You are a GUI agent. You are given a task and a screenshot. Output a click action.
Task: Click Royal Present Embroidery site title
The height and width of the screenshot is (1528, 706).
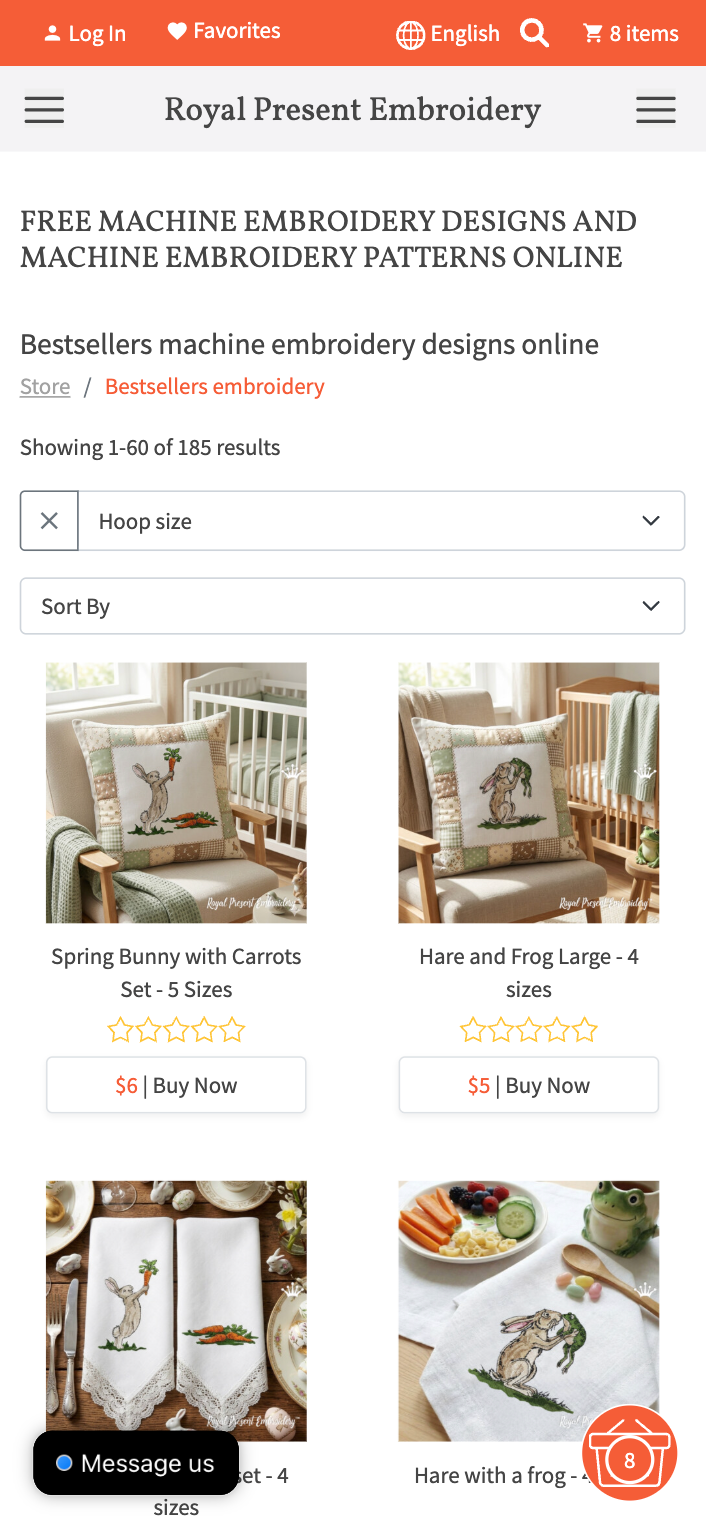[352, 109]
